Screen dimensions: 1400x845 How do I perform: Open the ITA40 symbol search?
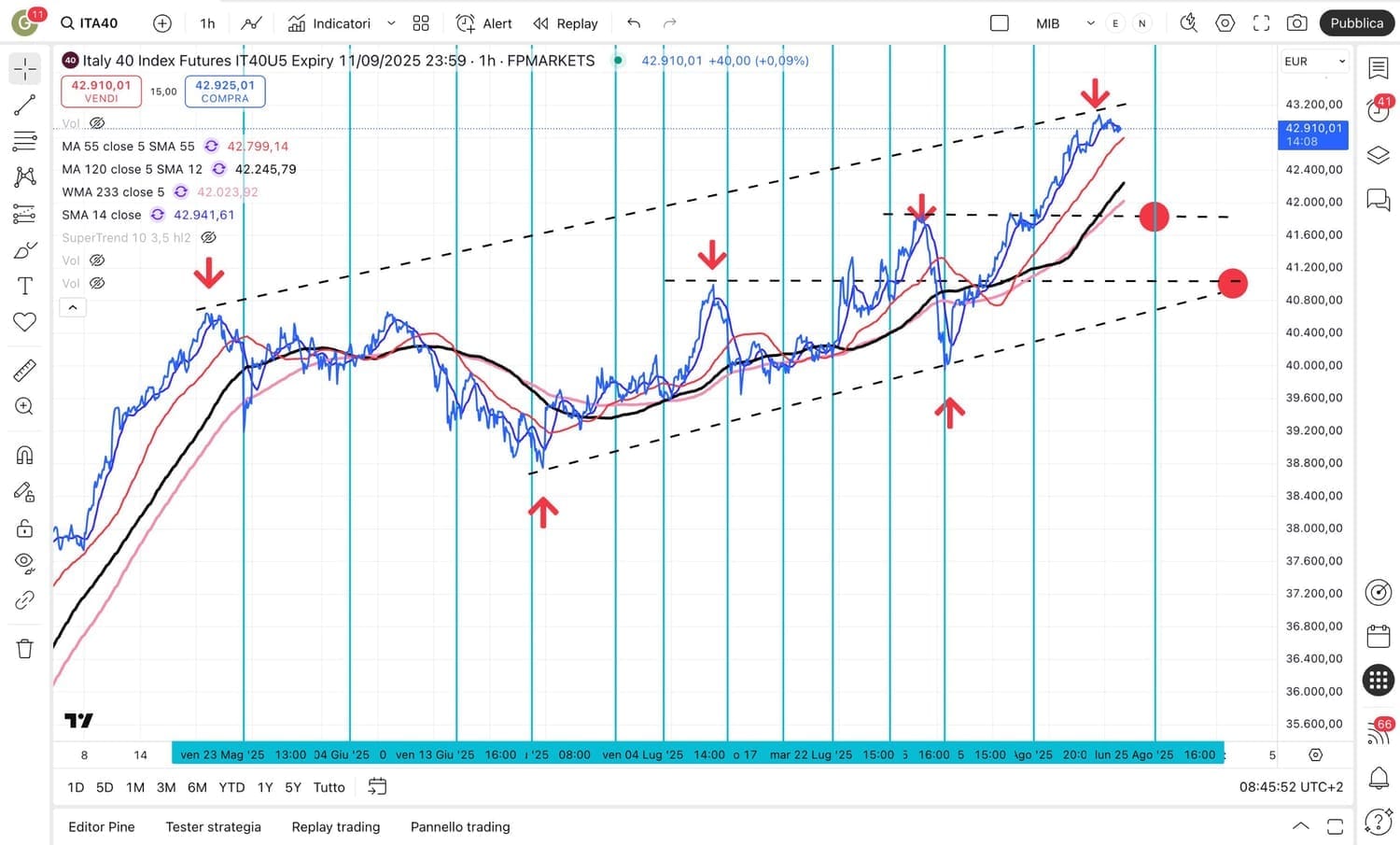tap(89, 23)
